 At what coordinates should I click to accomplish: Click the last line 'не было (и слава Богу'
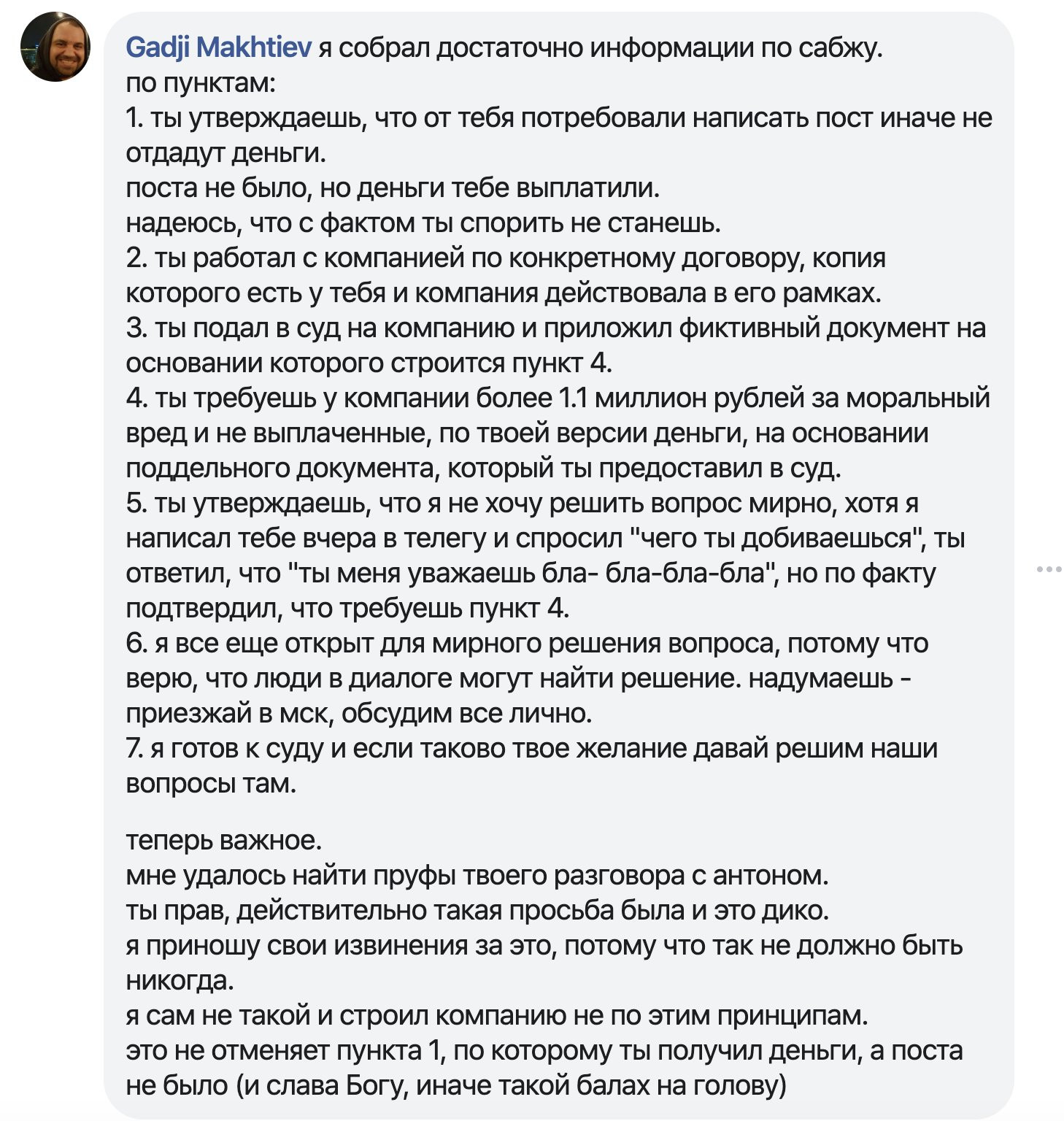pos(456,1085)
